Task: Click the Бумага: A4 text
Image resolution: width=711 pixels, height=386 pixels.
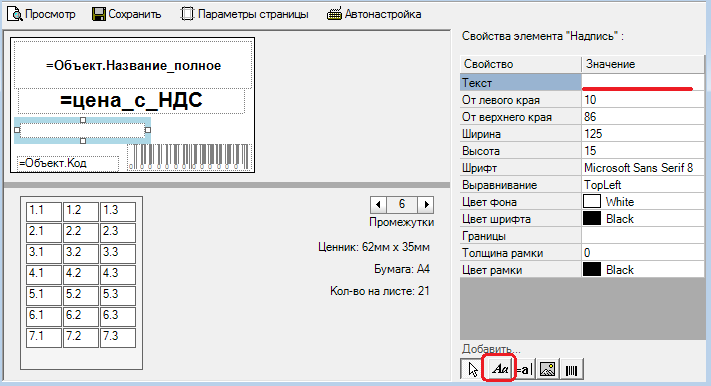Action: click(x=402, y=269)
